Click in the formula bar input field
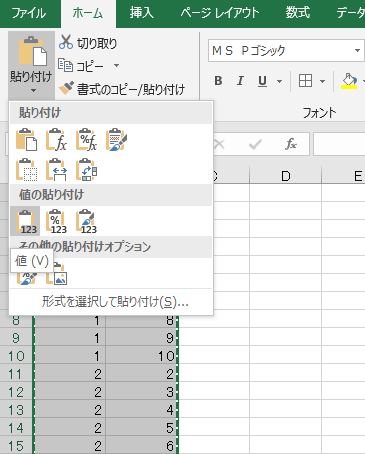Viewport: 365px width, 454px height. point(339,144)
